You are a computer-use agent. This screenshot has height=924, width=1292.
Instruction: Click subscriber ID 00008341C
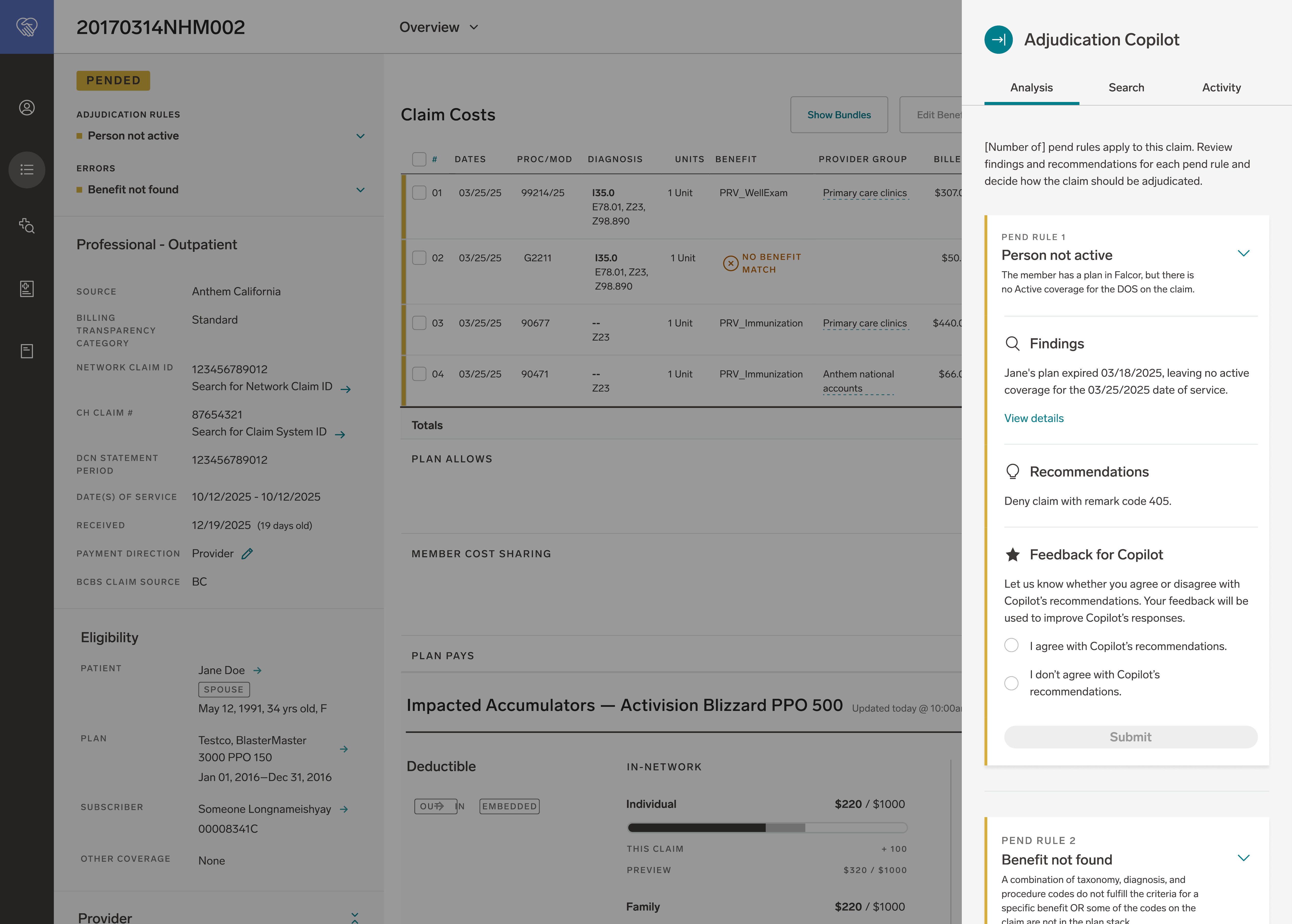[228, 829]
